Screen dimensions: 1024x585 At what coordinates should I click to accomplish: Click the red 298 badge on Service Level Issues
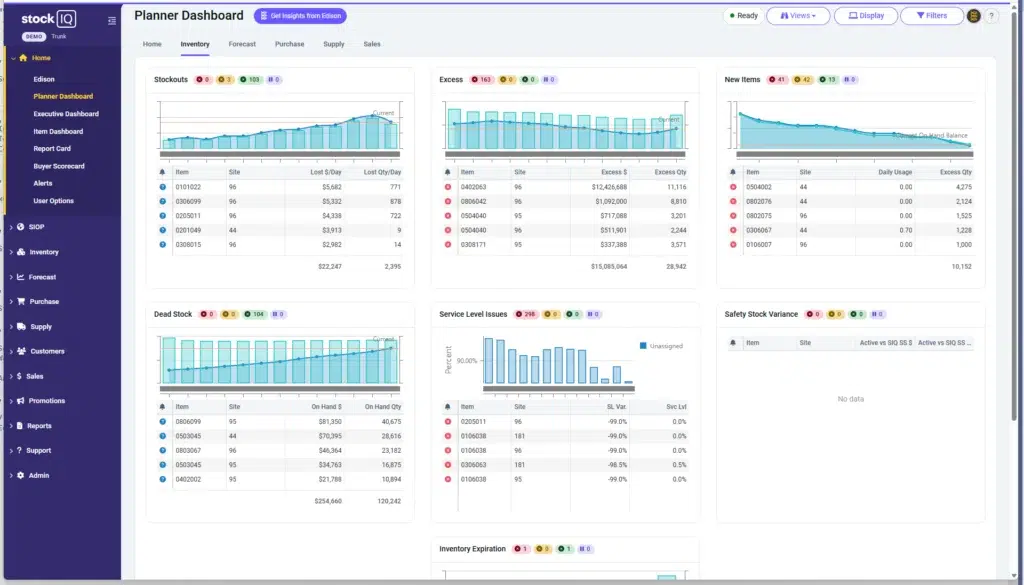526,314
